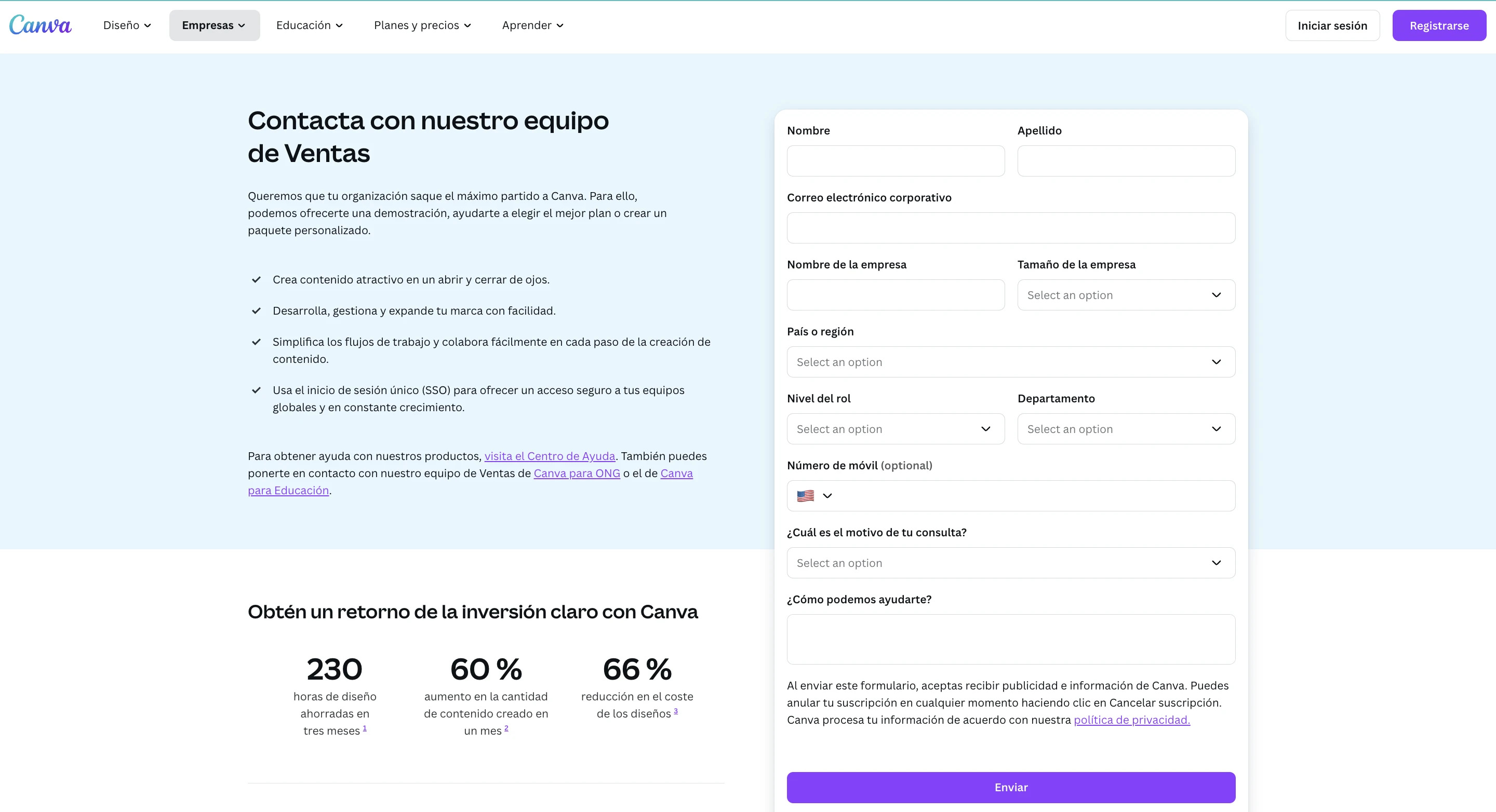
Task: Focus the Correo electrónico corporativo field
Action: (x=1010, y=228)
